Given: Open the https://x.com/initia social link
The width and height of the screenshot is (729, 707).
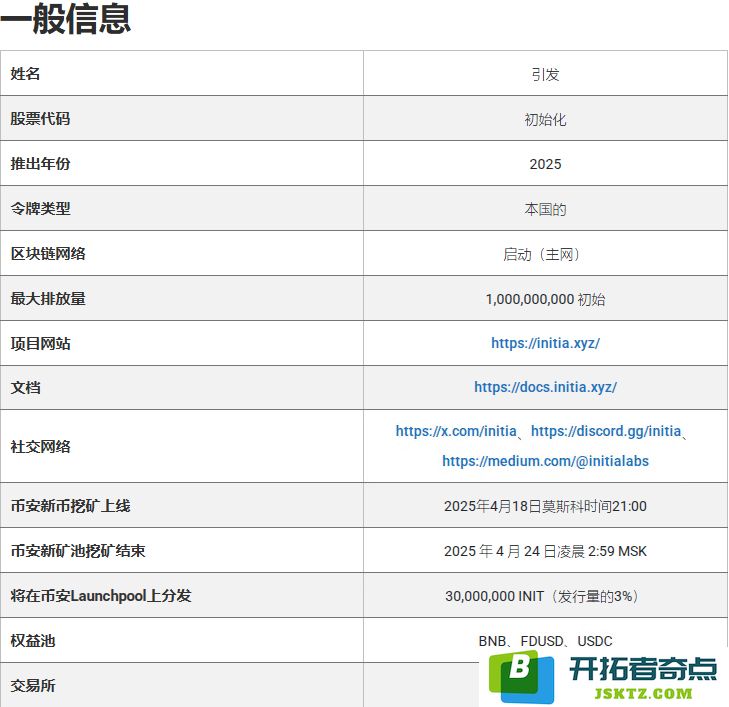Looking at the screenshot, I should pos(456,431).
